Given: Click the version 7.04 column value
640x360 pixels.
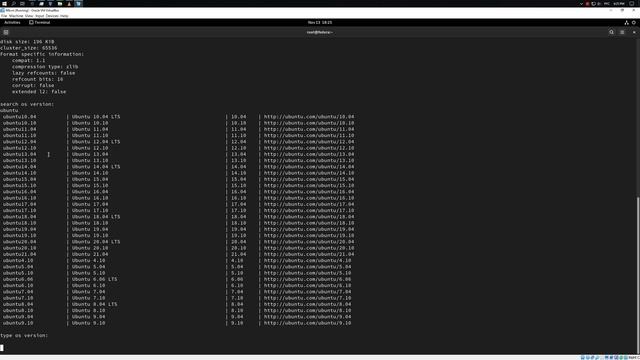Looking at the screenshot, I should coord(237,292).
